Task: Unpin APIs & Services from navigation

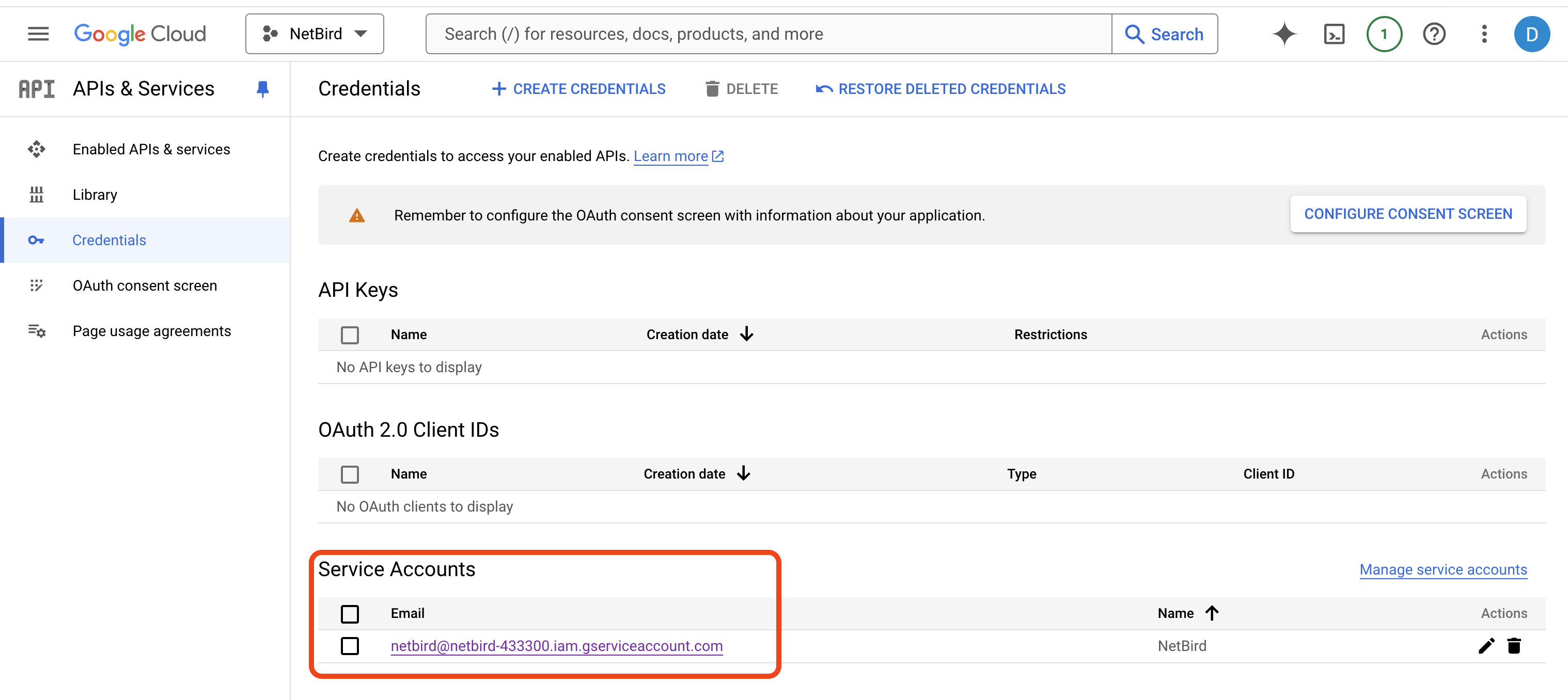Action: click(x=262, y=89)
